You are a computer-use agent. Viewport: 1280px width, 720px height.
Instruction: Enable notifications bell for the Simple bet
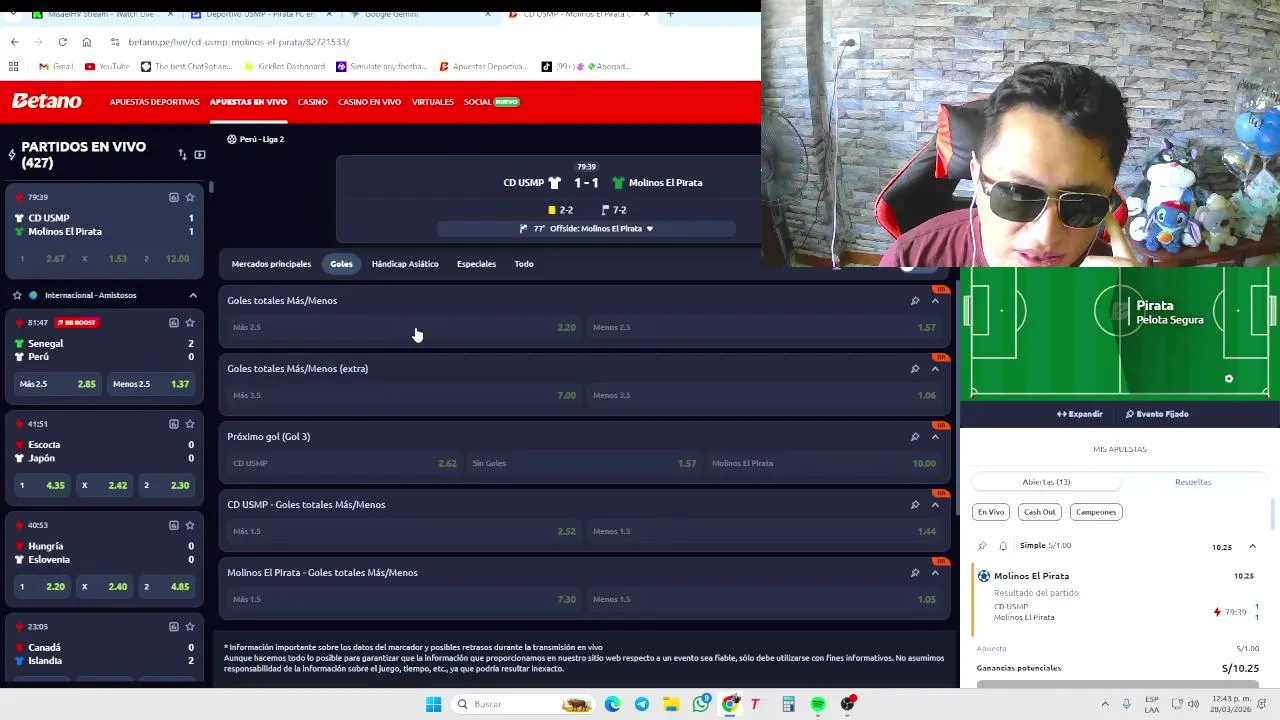(1003, 546)
